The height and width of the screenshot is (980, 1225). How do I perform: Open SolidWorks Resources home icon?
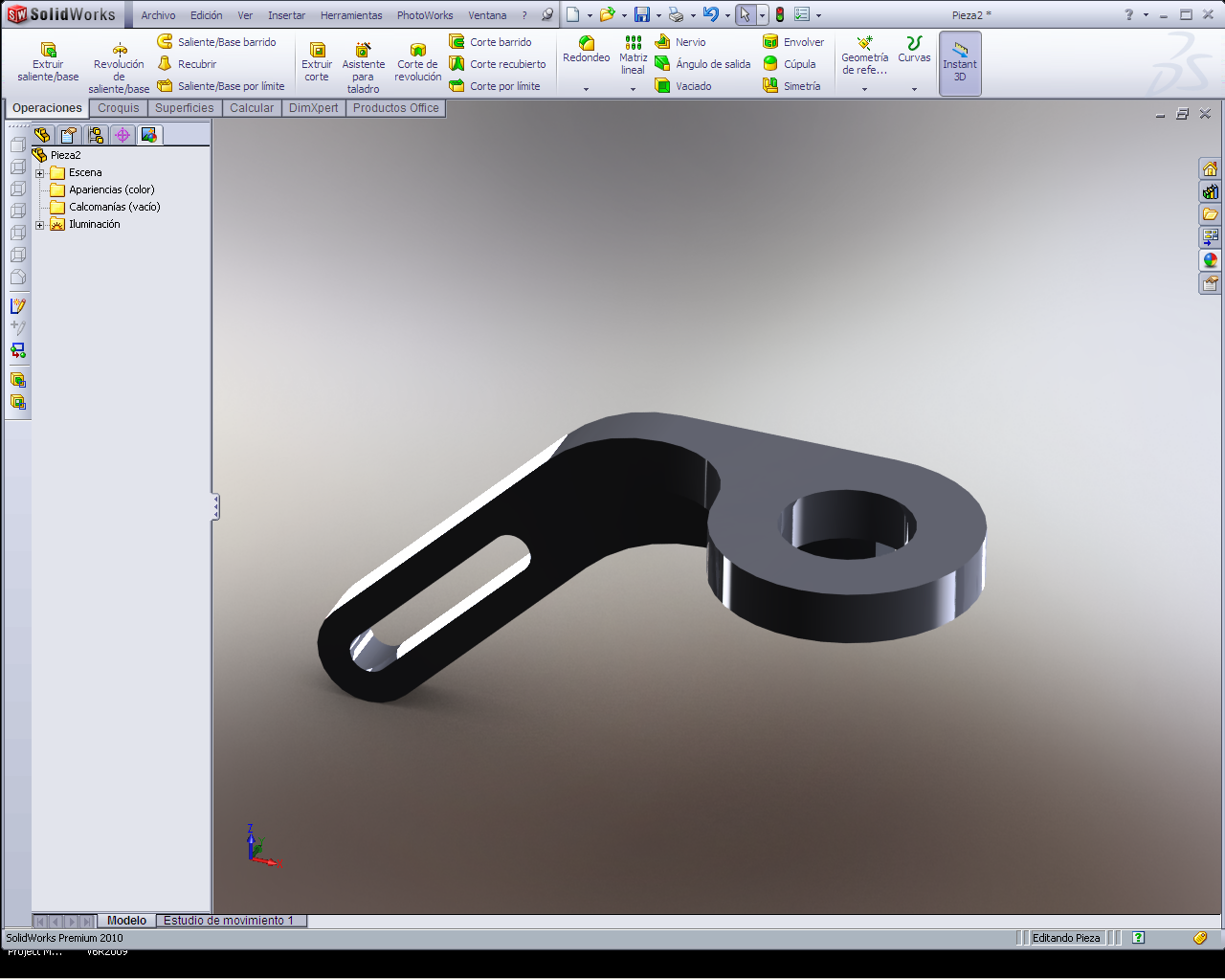tap(1211, 169)
